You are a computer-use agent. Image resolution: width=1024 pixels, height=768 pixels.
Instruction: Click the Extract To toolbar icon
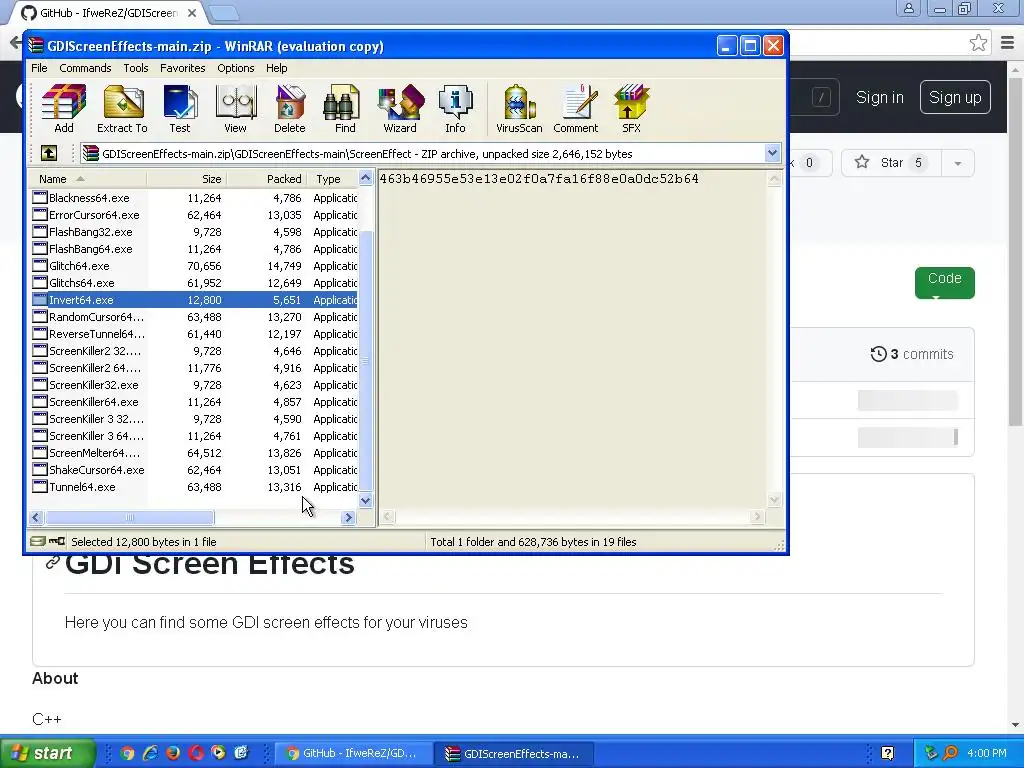point(123,108)
